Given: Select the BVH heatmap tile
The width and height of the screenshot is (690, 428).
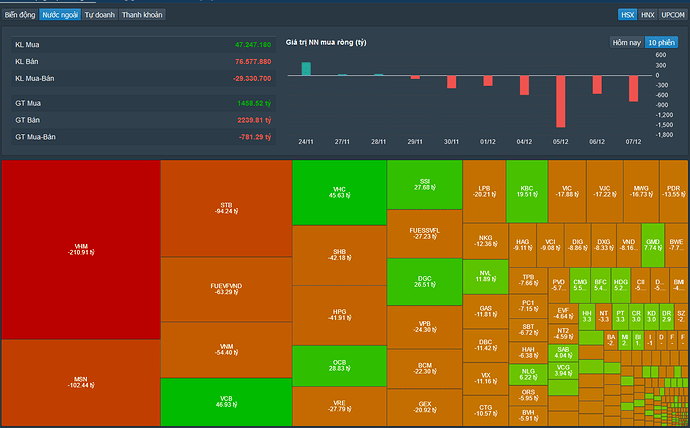Looking at the screenshot, I should [x=528, y=416].
